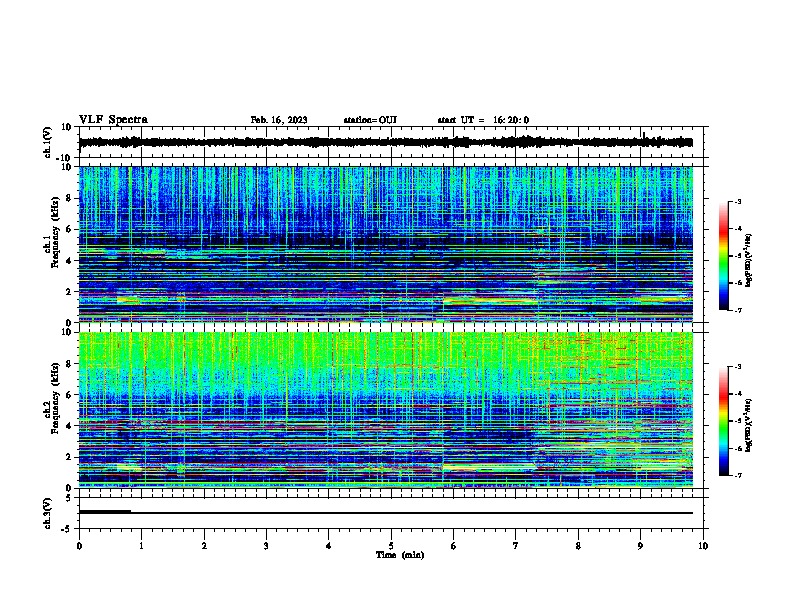Click ch.2 frequency axis tick '4'
Image resolution: width=792 pixels, height=612 pixels.
pyautogui.click(x=69, y=426)
